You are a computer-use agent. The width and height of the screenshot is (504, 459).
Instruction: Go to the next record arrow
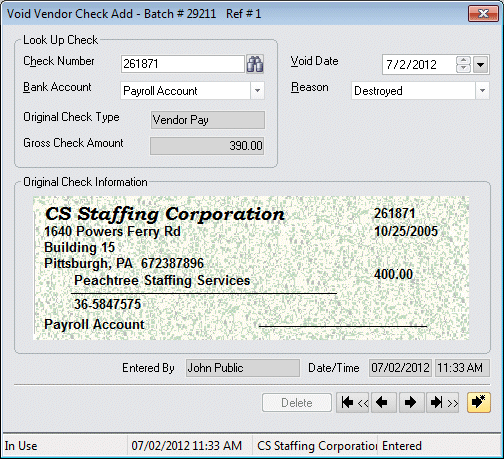point(412,403)
